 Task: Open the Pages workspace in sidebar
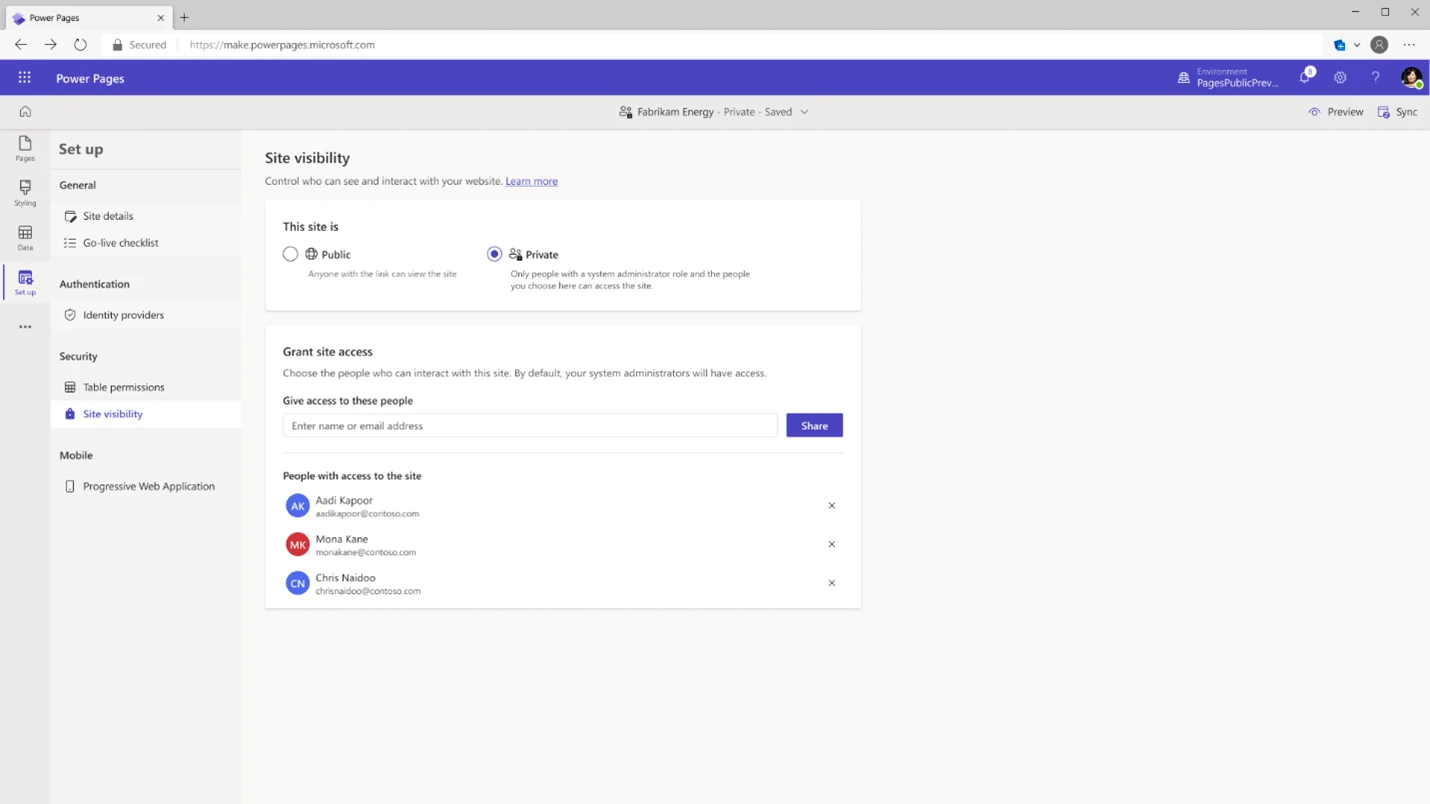pos(24,150)
